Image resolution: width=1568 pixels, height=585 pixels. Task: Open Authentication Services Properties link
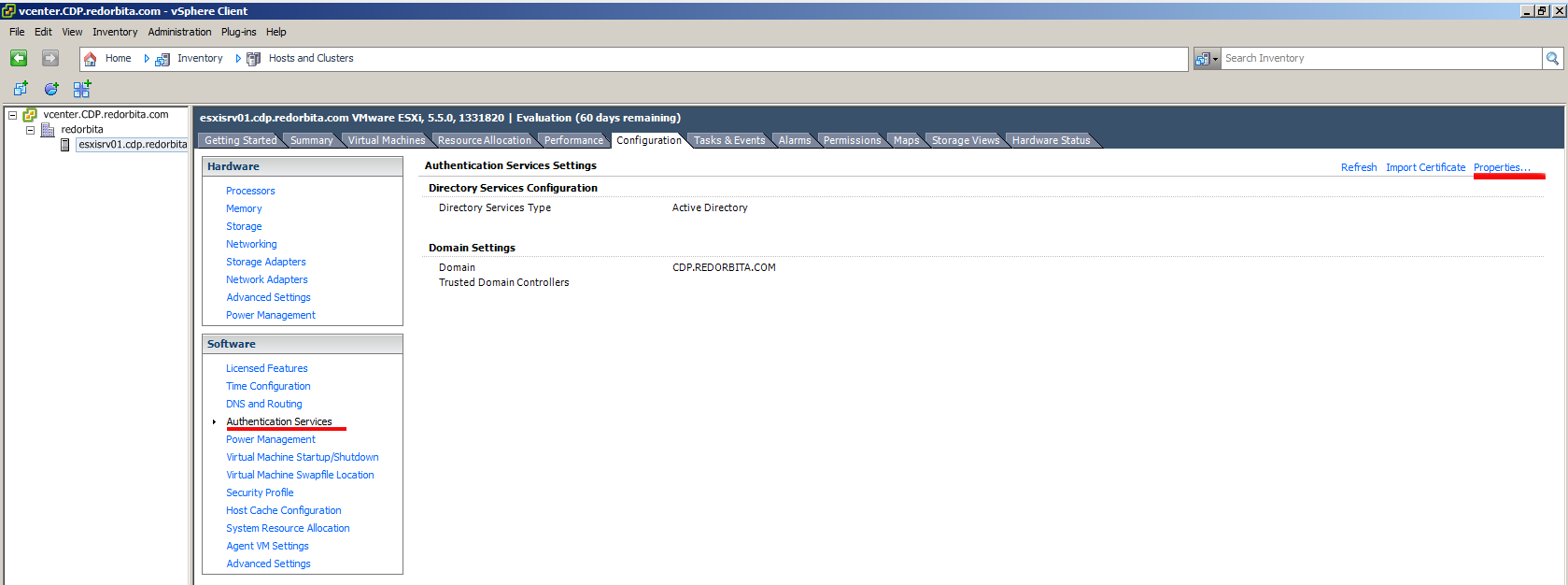coord(1502,167)
